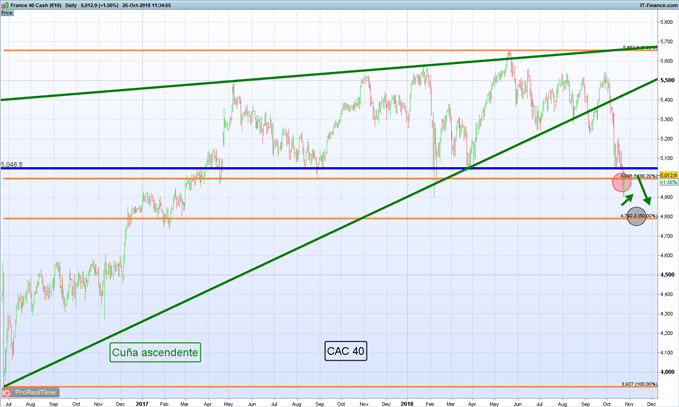Click the 2017 year label on time axis
Viewport: 679px width, 407px height.
pos(142,404)
